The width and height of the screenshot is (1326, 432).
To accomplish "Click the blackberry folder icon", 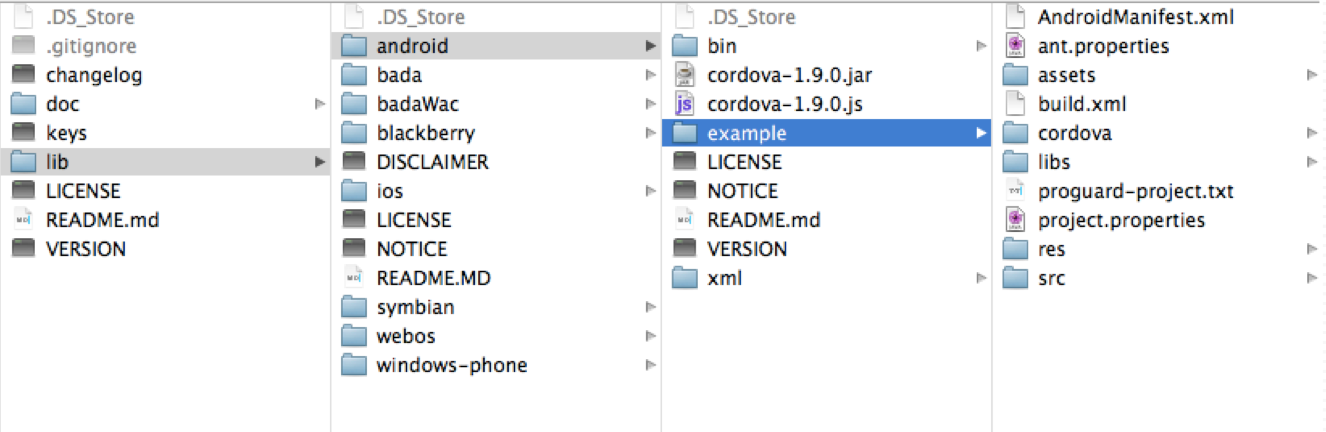I will pyautogui.click(x=354, y=133).
